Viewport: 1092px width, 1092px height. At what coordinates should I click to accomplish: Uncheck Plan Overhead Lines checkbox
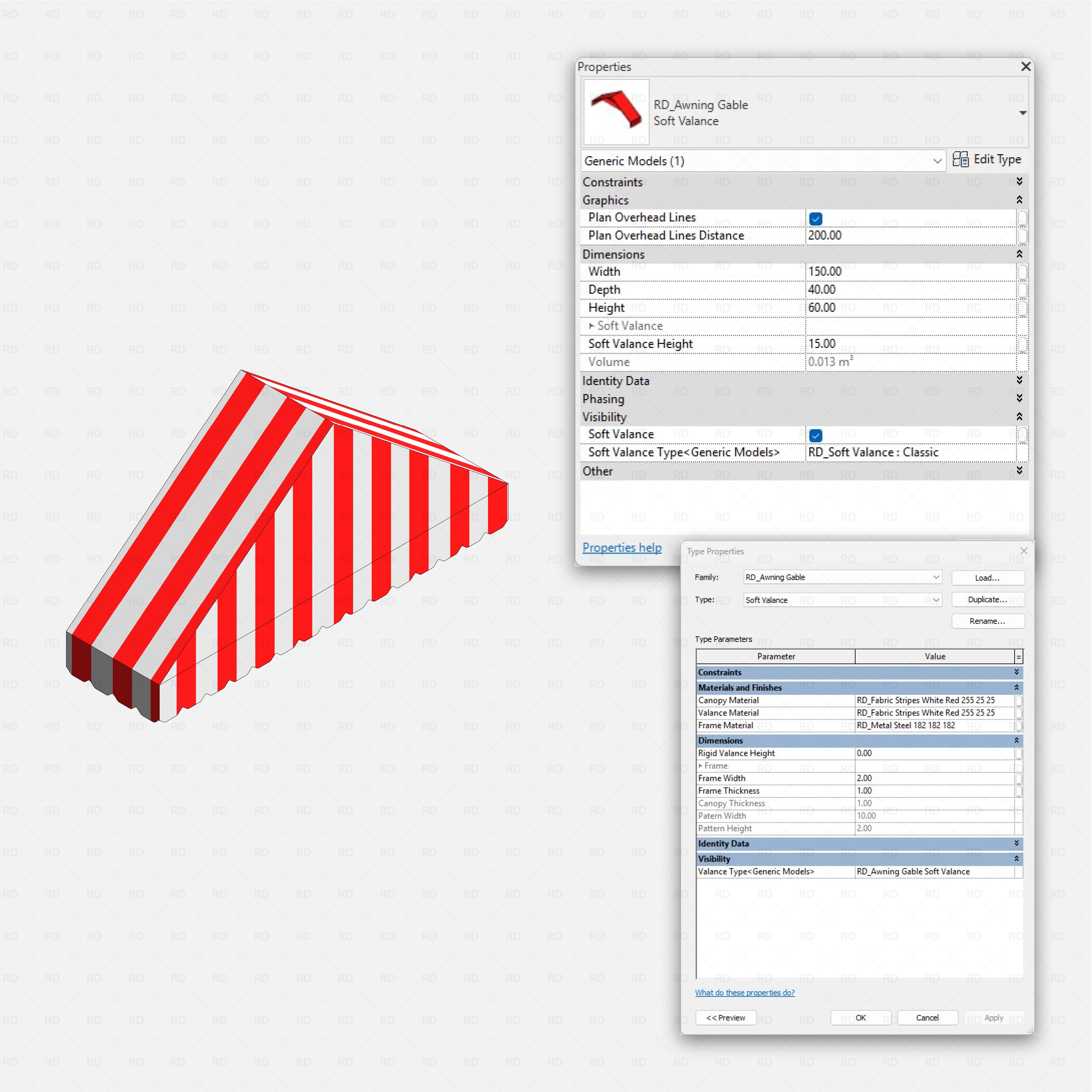816,218
